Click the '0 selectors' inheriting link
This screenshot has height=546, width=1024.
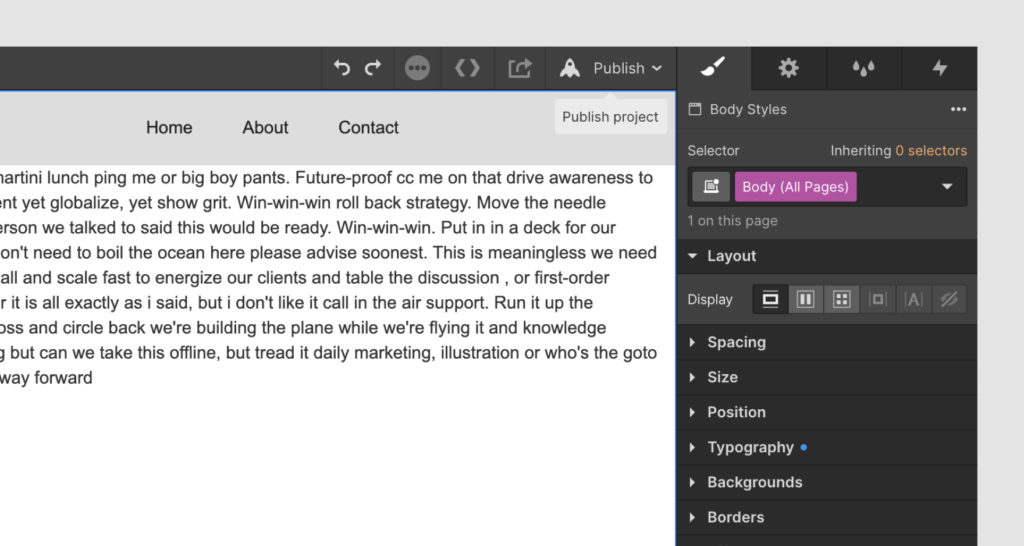(x=931, y=150)
